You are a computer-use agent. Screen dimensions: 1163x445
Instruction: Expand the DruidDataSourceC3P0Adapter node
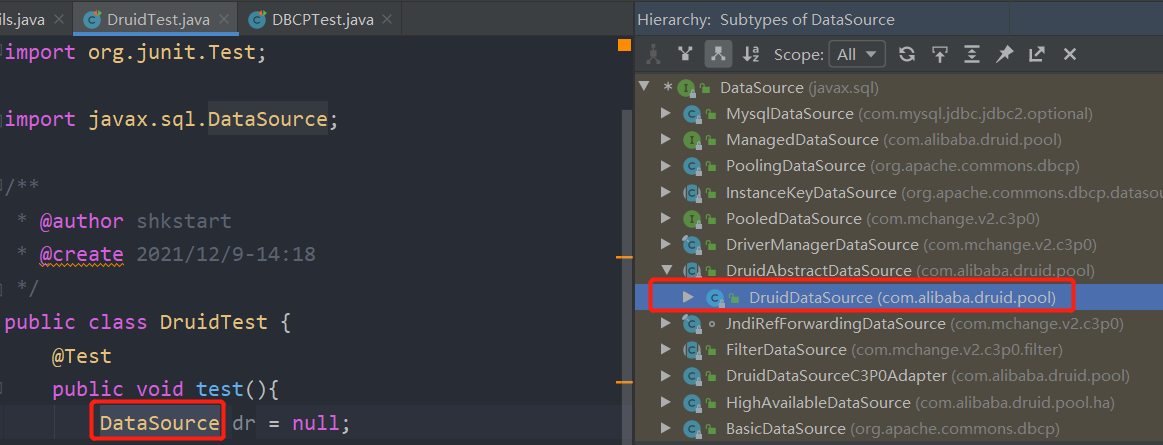(x=665, y=376)
